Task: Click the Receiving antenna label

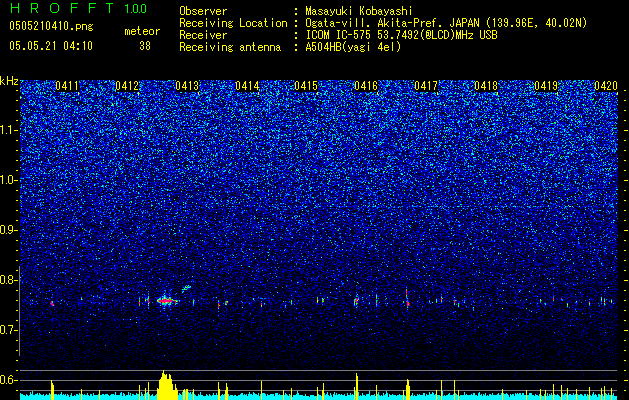Action: point(230,47)
